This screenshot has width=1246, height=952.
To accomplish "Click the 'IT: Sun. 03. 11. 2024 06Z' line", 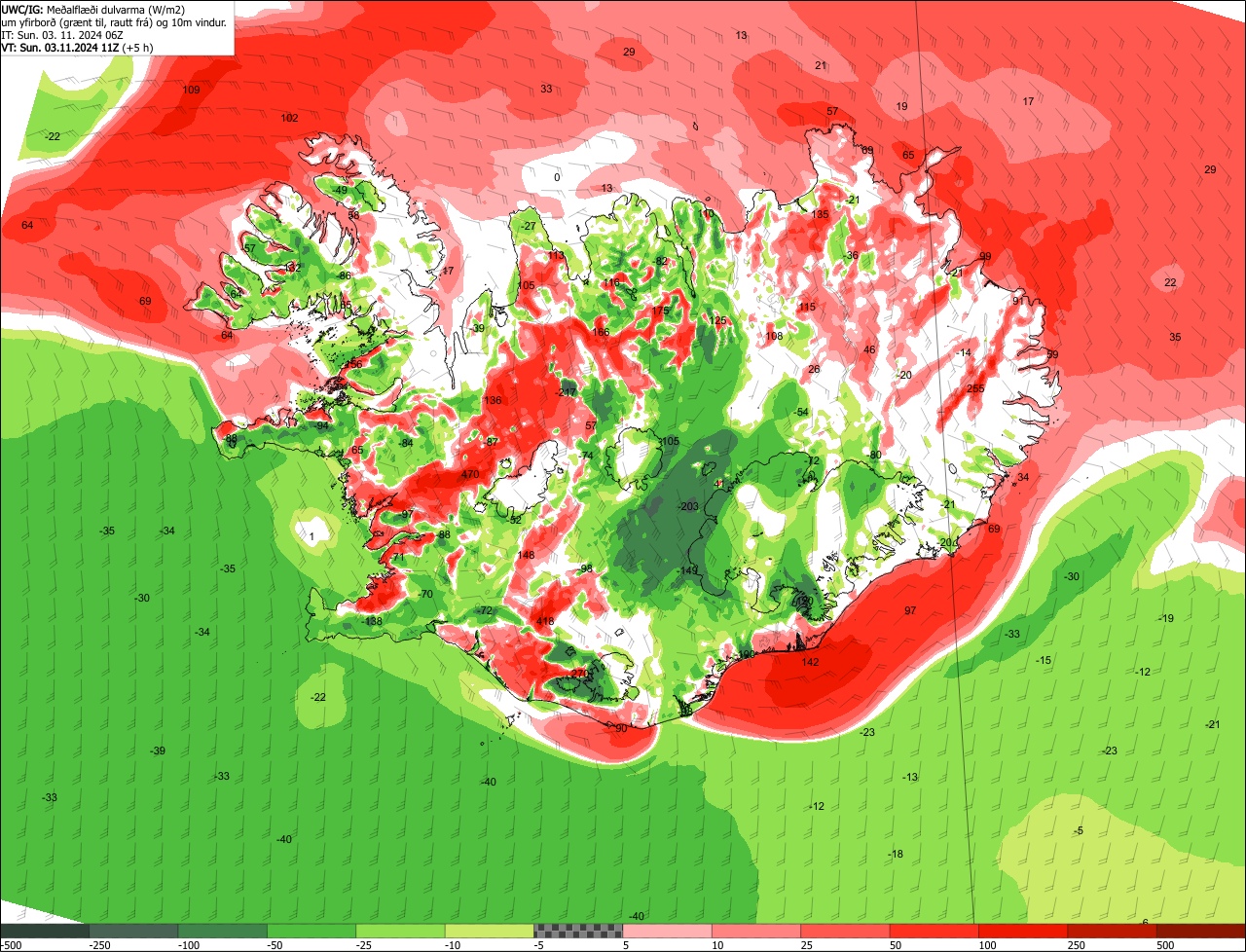I will (x=64, y=35).
